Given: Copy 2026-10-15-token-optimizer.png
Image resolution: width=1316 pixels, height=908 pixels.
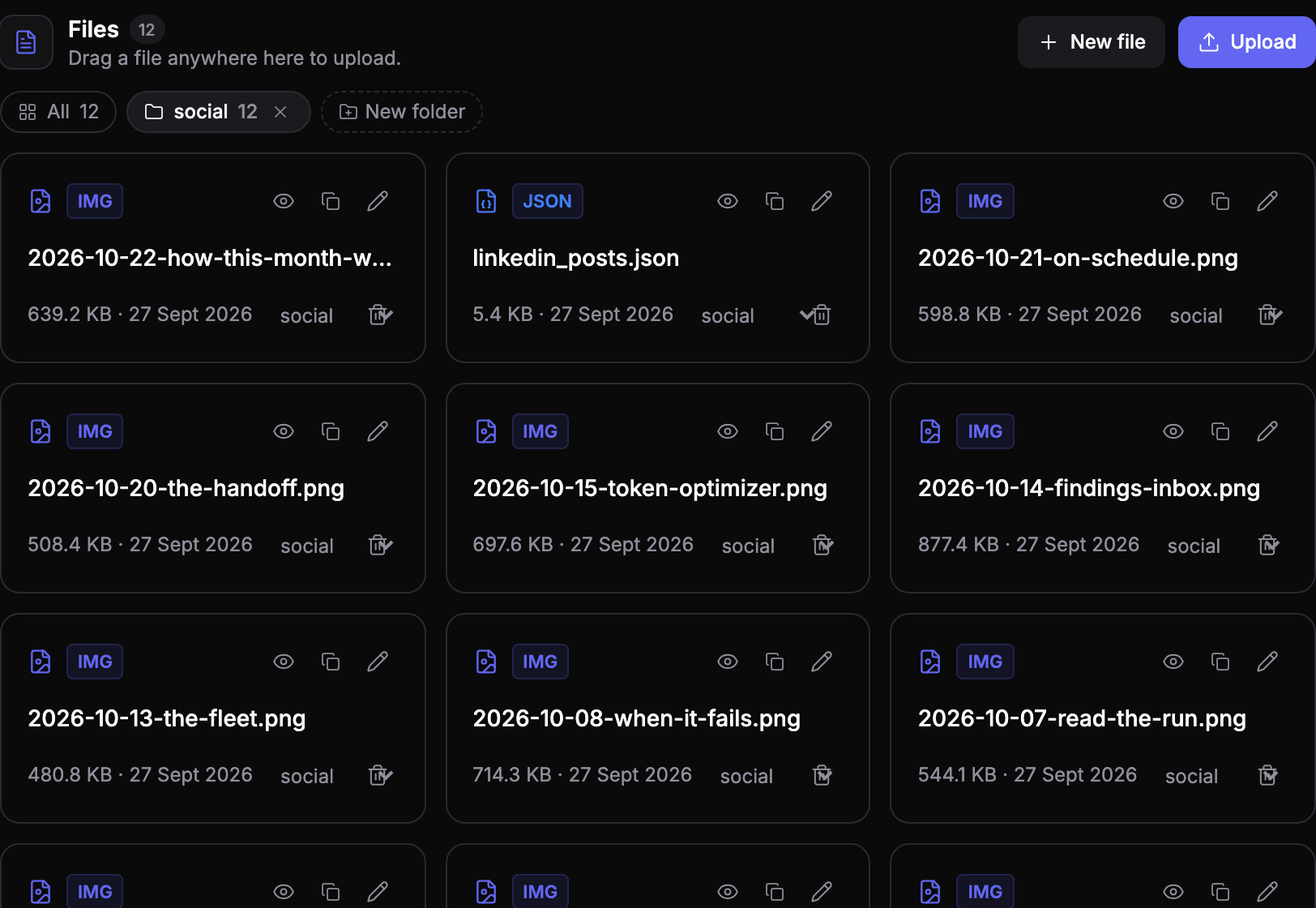Looking at the screenshot, I should coord(775,431).
